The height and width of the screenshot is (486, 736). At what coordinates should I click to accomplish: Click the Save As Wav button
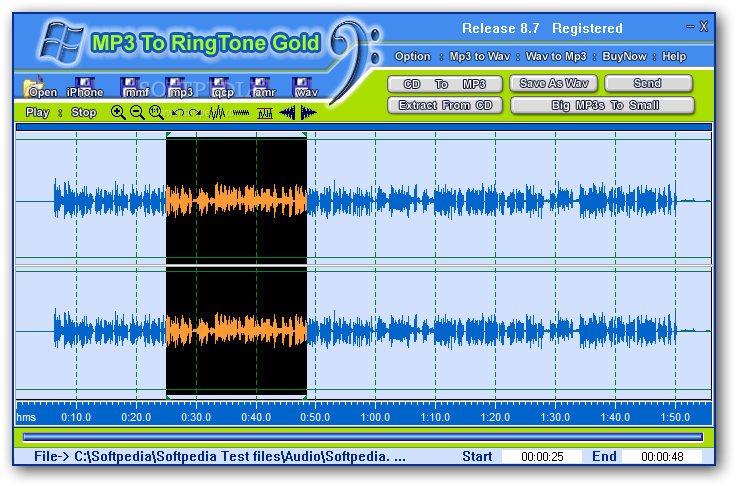[554, 83]
